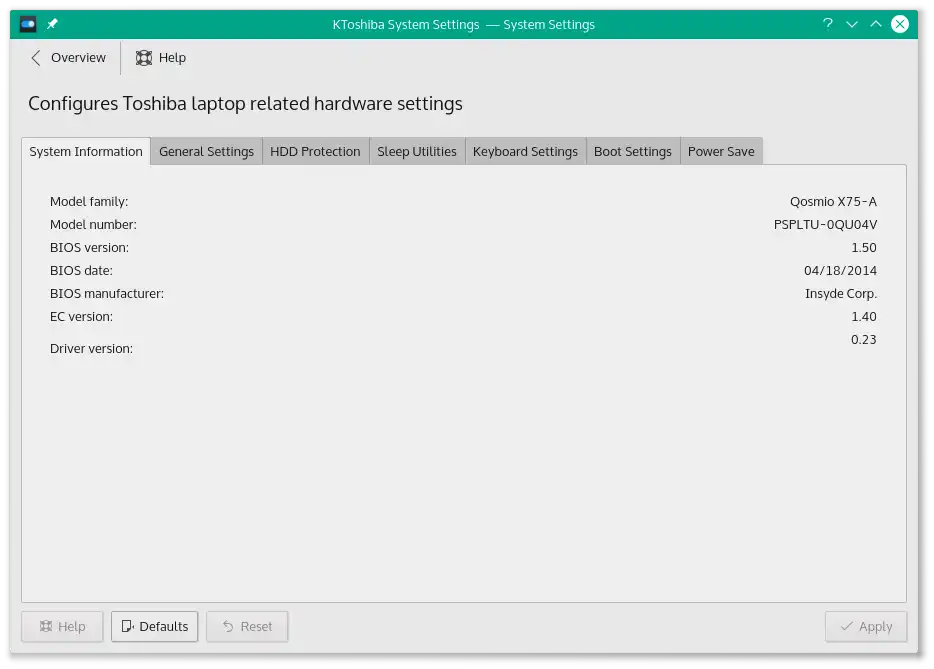
Task: Click the BIOS manufacturer label
Action: click(x=107, y=294)
